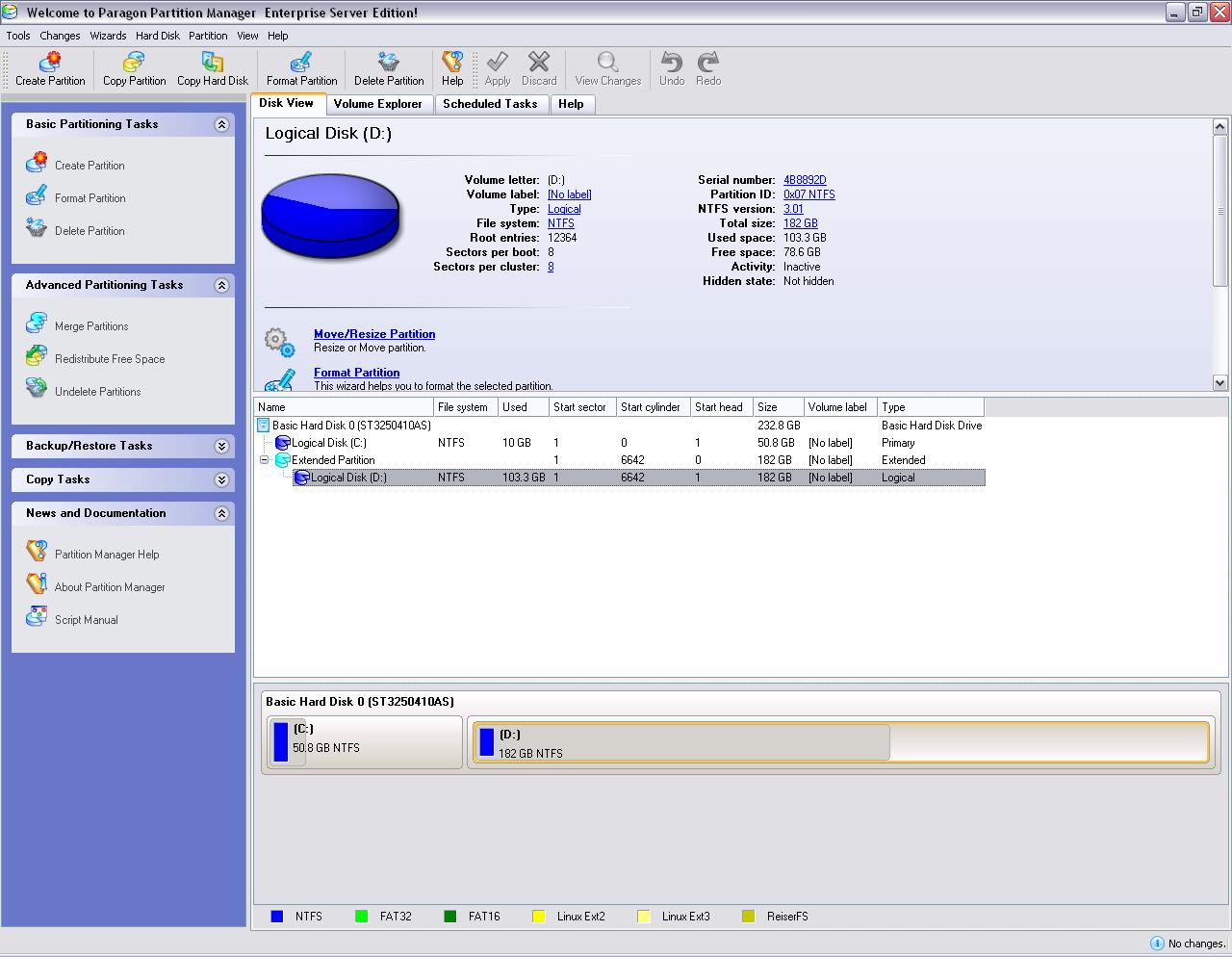Expand Copy Tasks panel

[x=221, y=479]
